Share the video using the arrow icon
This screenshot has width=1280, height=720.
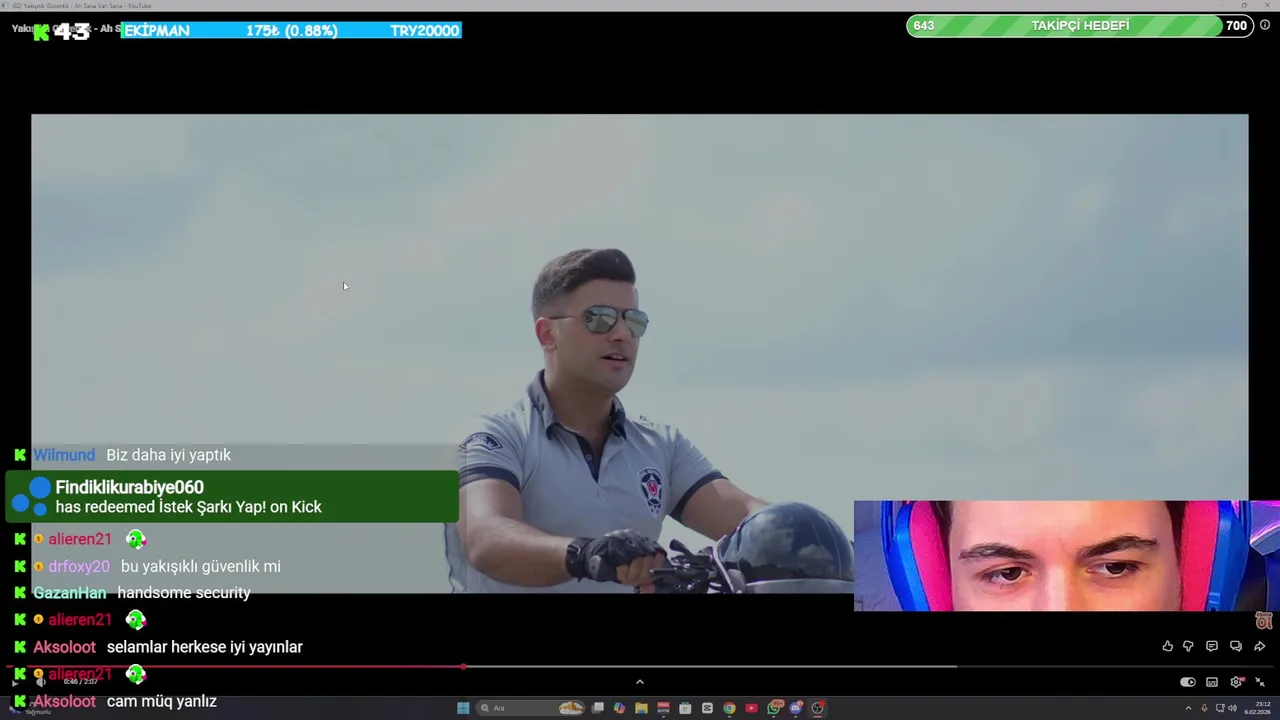[1260, 646]
